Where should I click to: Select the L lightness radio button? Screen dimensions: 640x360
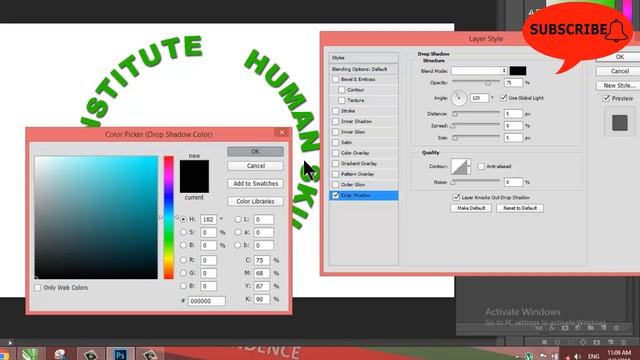[x=238, y=219]
